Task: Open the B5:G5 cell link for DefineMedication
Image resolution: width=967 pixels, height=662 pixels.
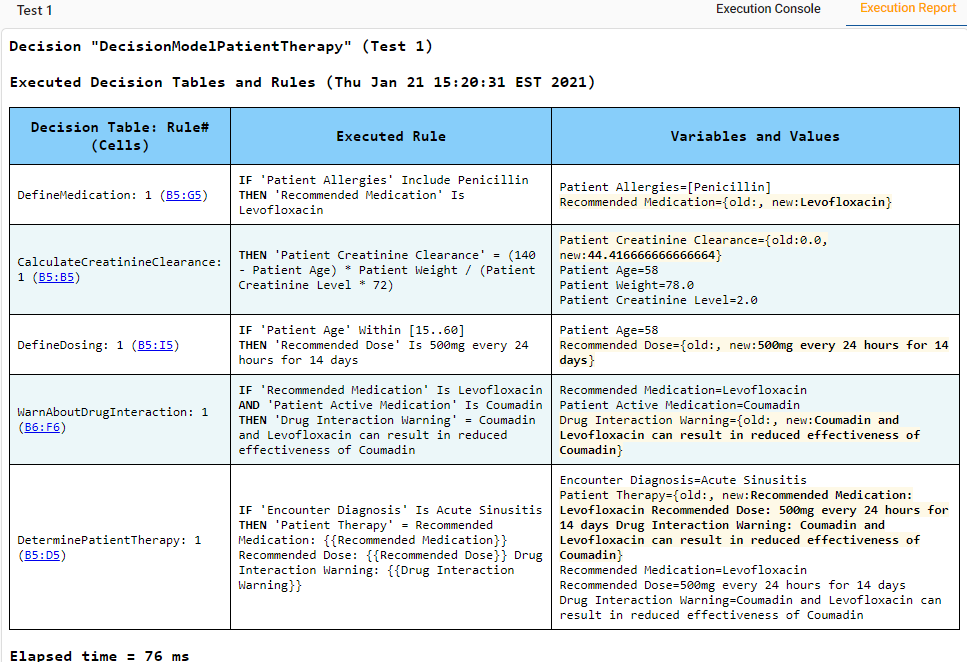Action: [x=183, y=195]
